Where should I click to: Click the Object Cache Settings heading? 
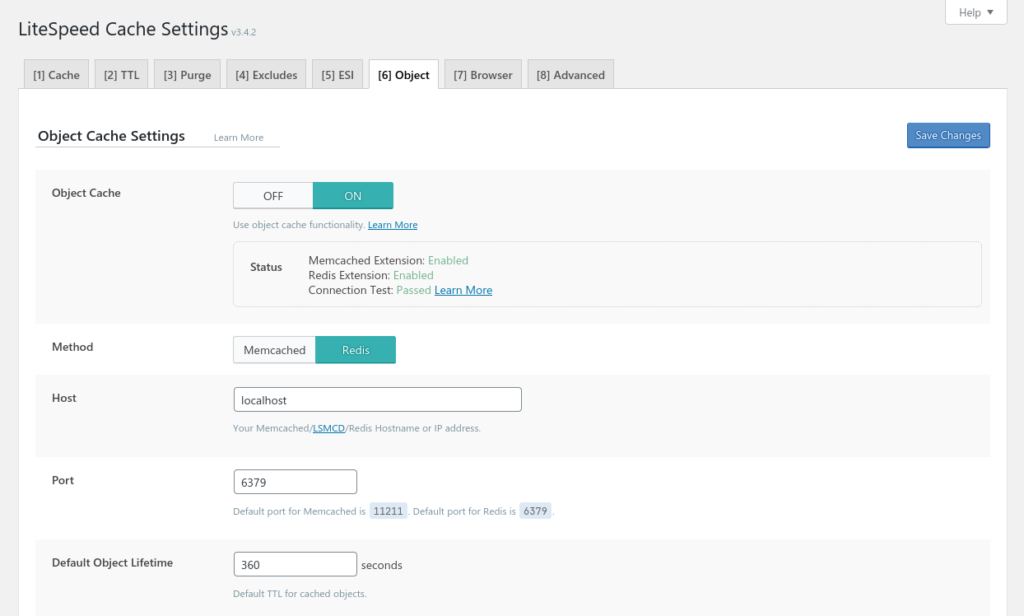(x=111, y=136)
